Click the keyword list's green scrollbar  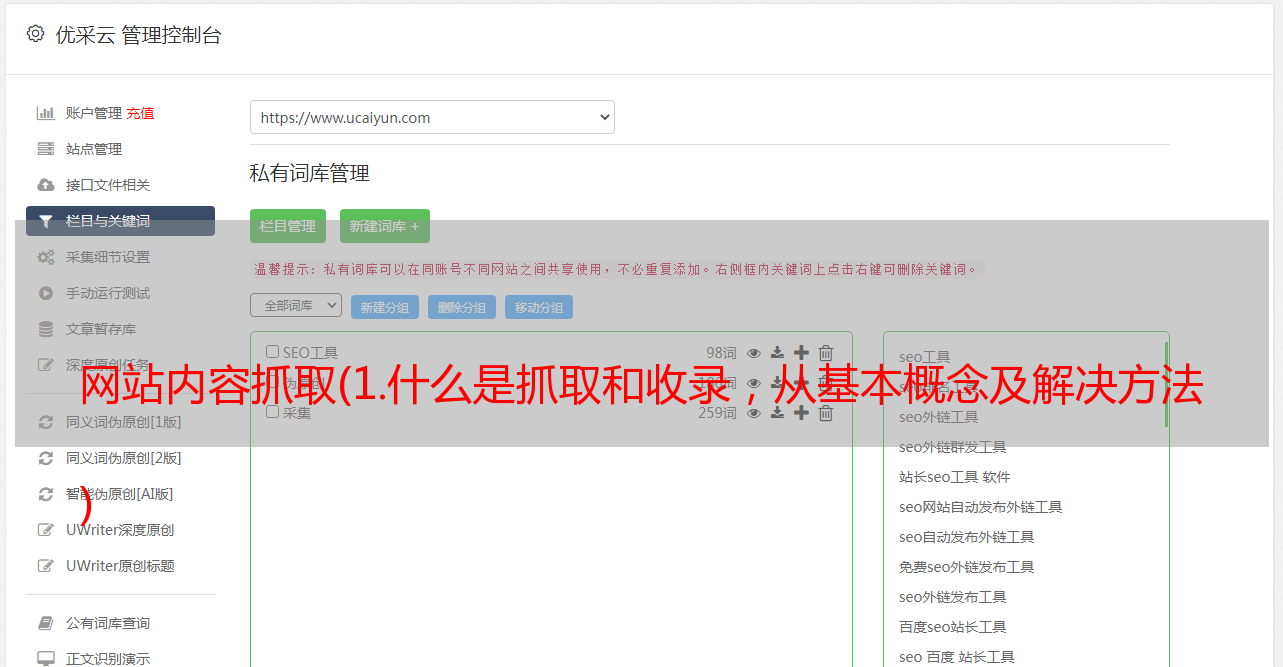click(x=1166, y=384)
